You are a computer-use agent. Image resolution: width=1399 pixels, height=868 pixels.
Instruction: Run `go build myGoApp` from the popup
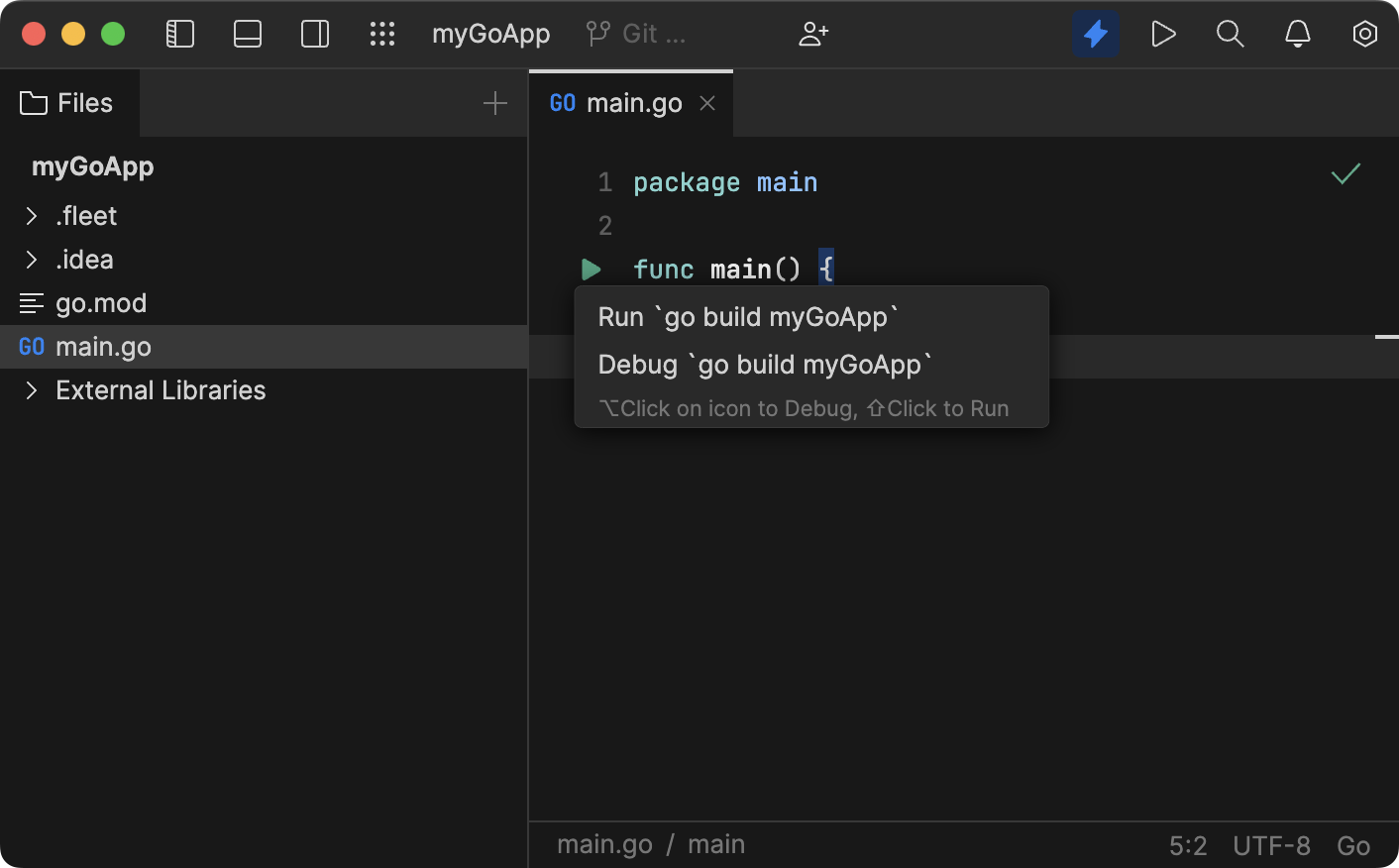click(x=748, y=316)
